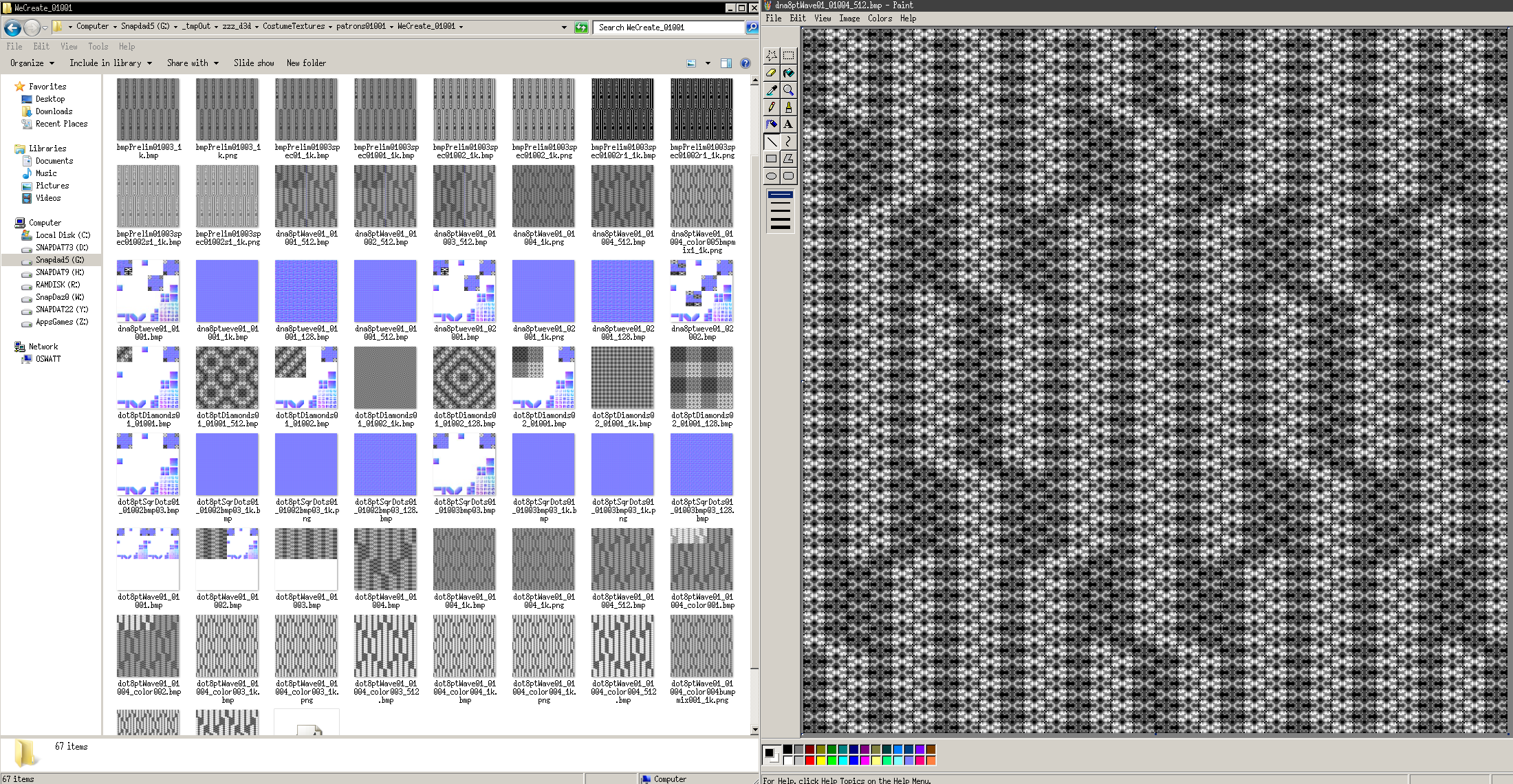Click the Slide show button

click(253, 63)
